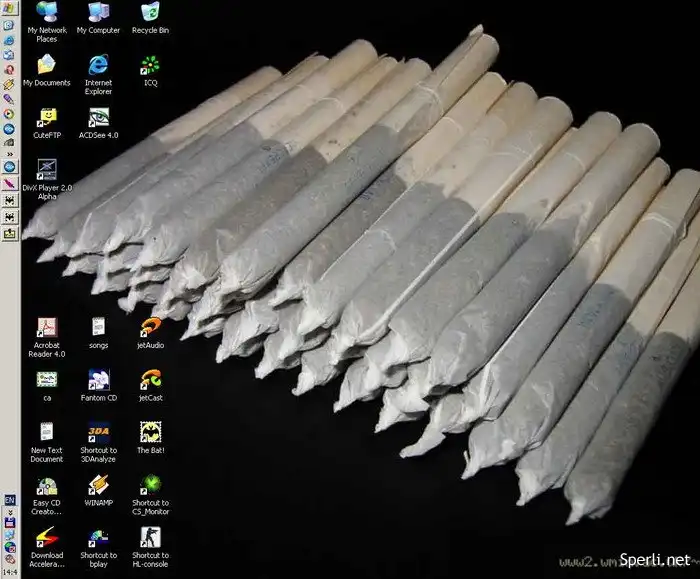Select the Download Accelerator icon
The height and width of the screenshot is (579, 700).
point(46,537)
